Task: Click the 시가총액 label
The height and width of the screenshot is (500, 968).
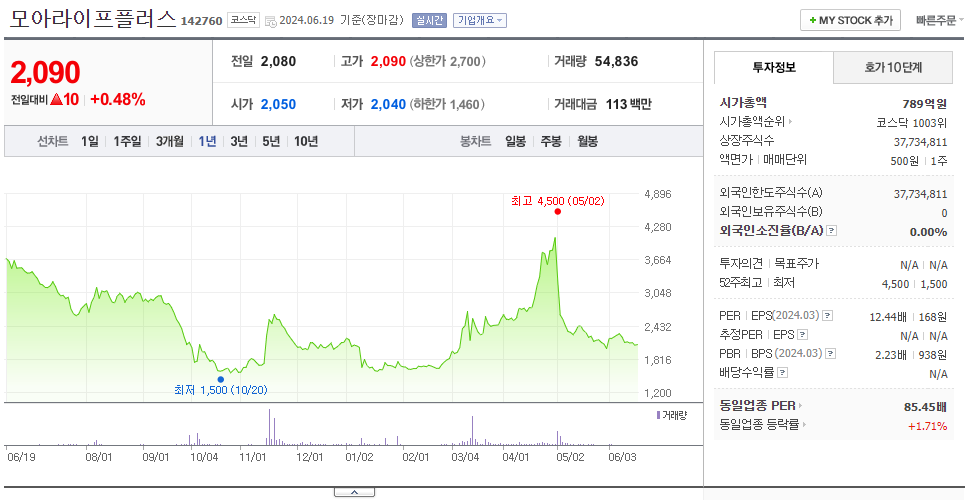Action: click(x=743, y=102)
